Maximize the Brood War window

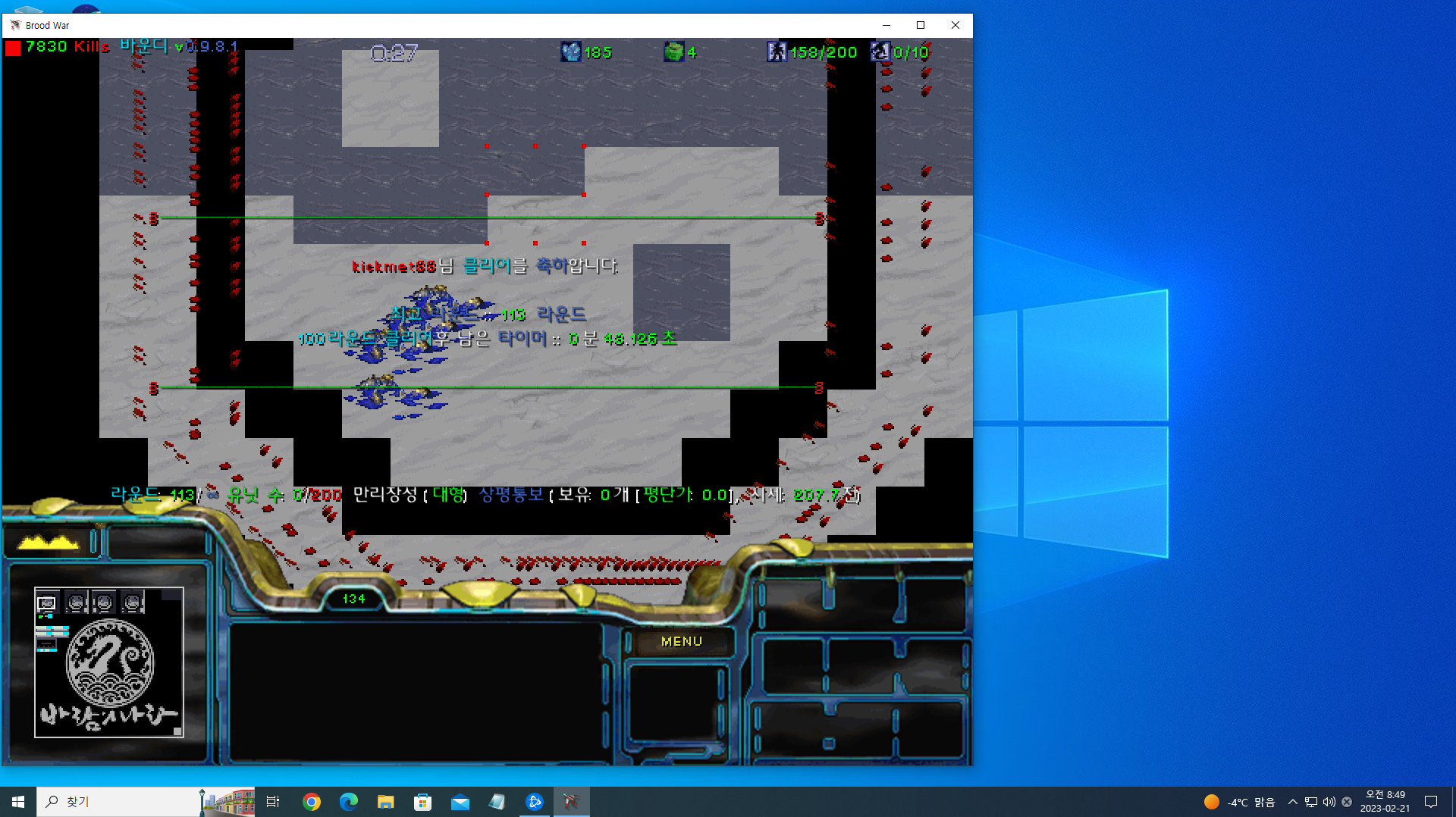pyautogui.click(x=921, y=25)
